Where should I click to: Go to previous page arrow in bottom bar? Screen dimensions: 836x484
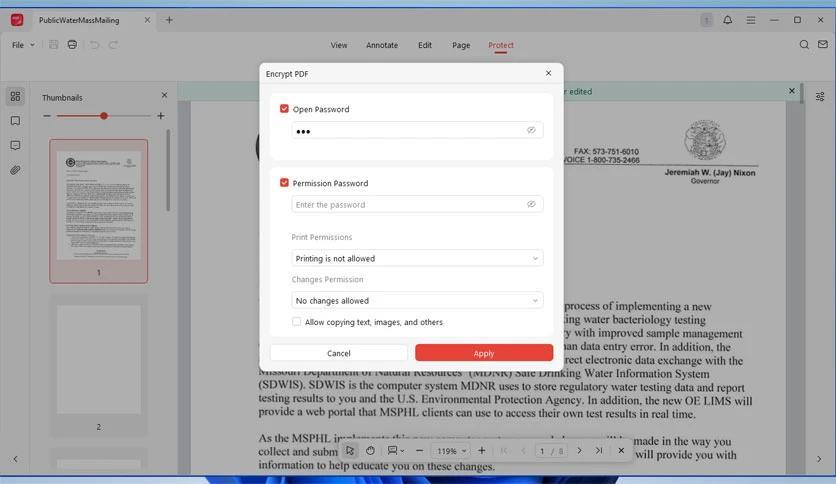click(x=523, y=451)
